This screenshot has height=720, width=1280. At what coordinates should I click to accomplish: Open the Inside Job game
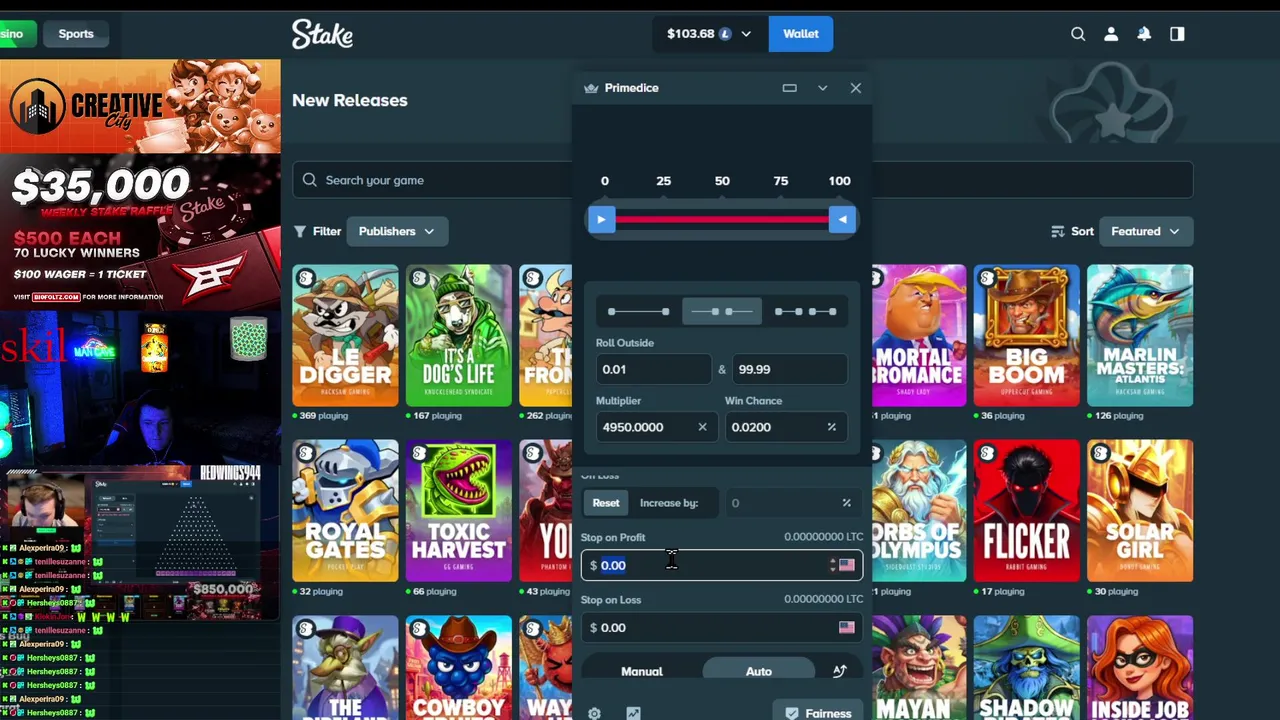[x=1140, y=668]
